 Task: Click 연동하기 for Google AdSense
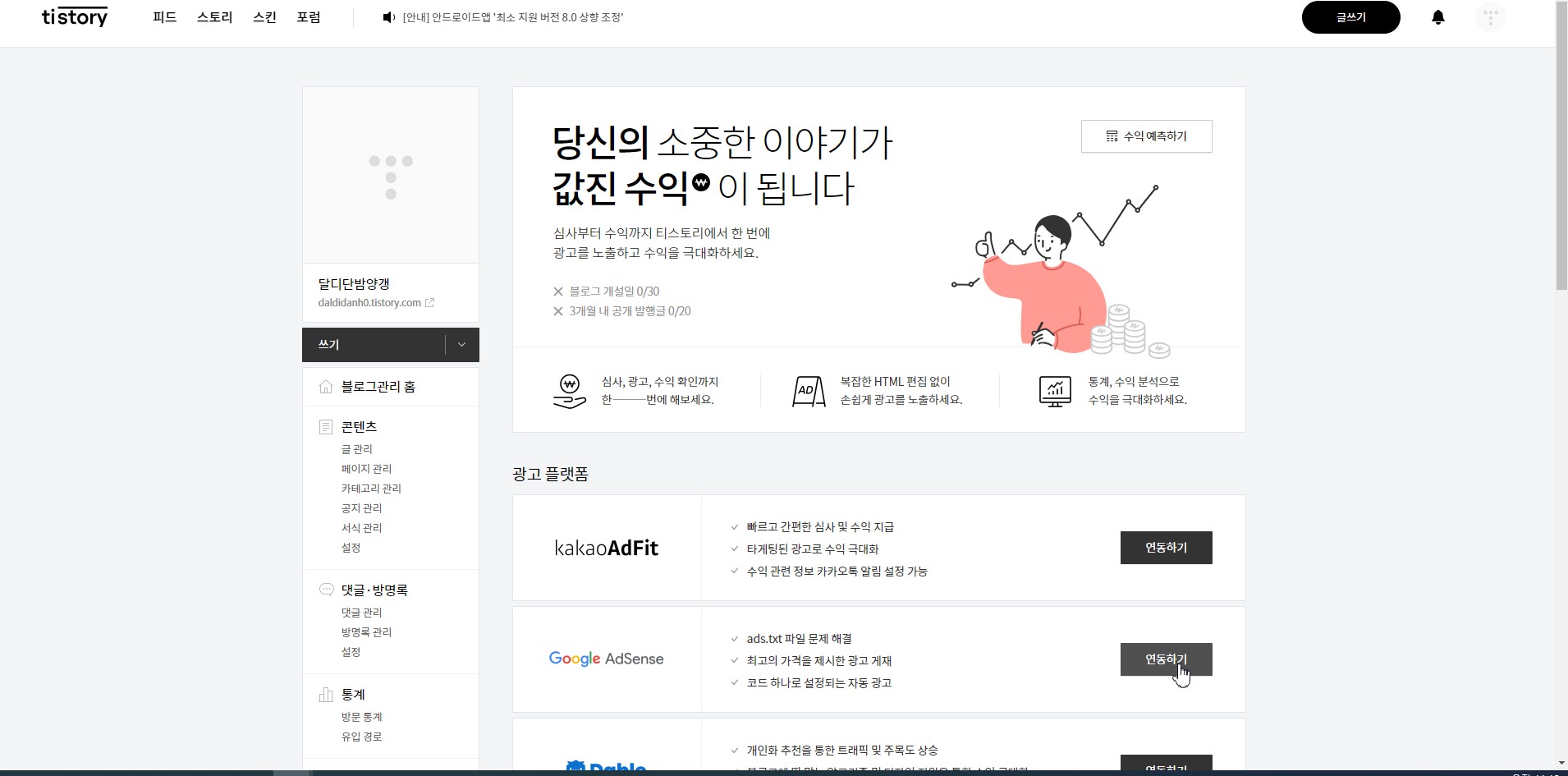coord(1166,659)
